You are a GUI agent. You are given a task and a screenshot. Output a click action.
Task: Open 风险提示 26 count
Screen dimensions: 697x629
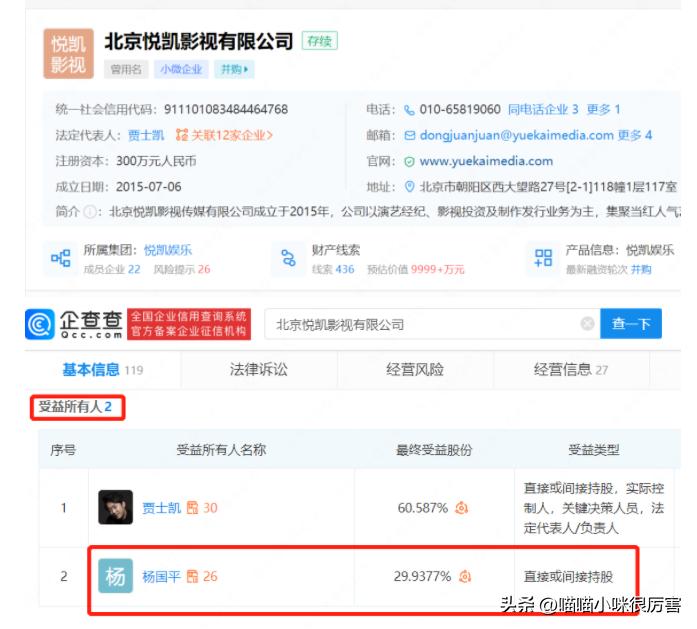pyautogui.click(x=182, y=269)
